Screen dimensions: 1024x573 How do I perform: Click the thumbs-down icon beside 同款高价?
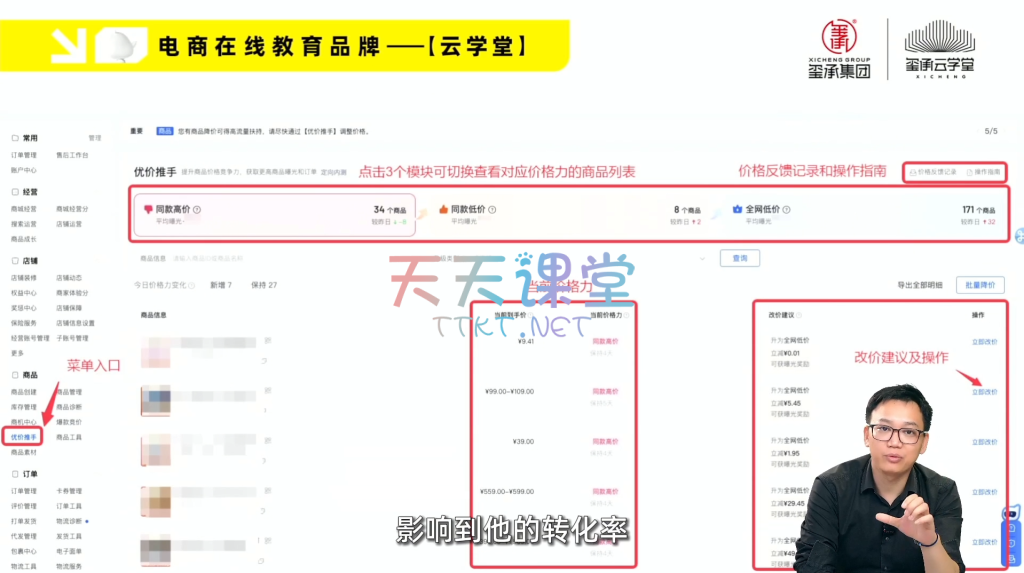coord(146,210)
